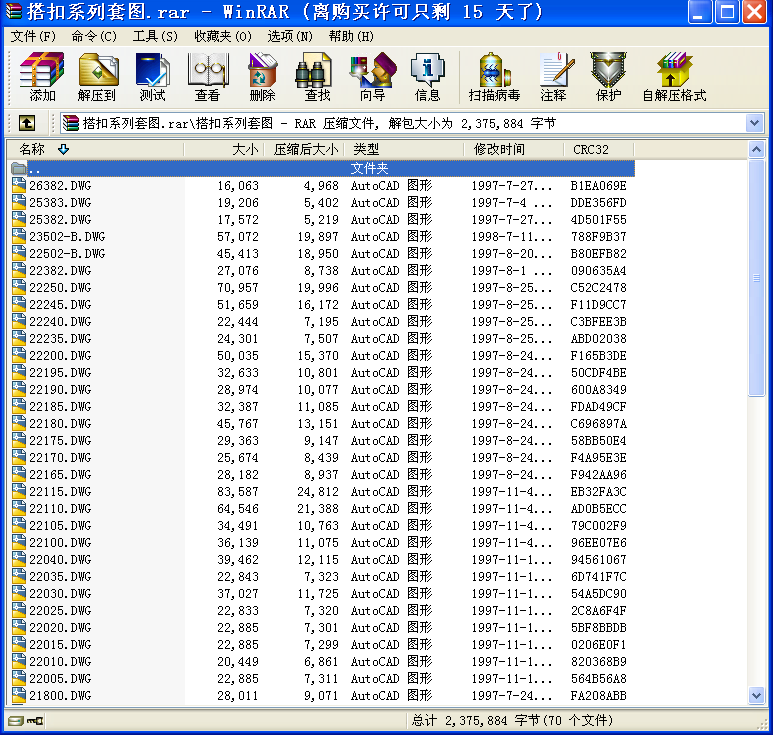Viewport: 773px width, 735px height.
Task: Click the Add (添加) toolbar icon
Action: coord(42,76)
